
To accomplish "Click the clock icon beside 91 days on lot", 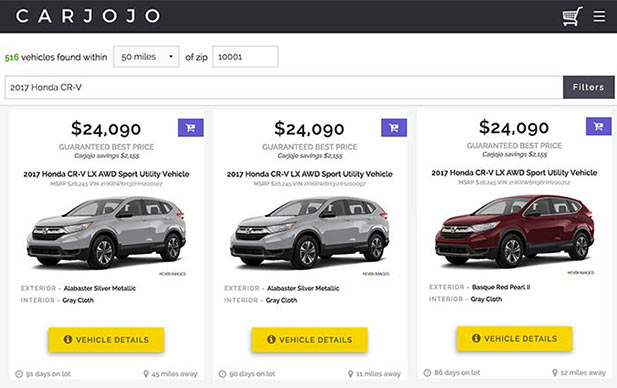I will coord(19,374).
